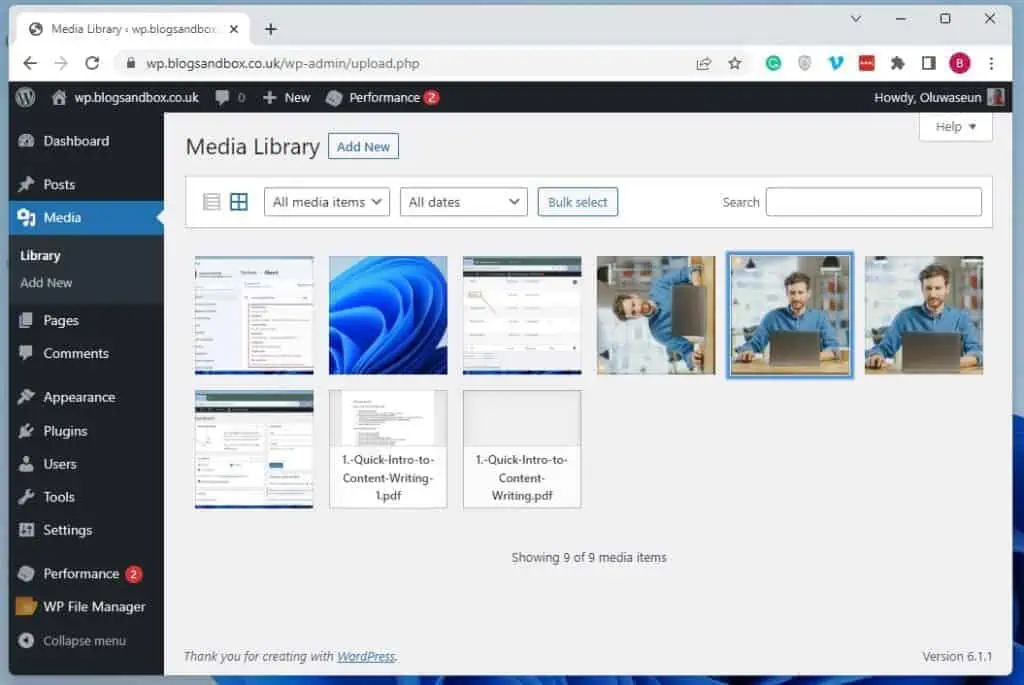The width and height of the screenshot is (1024, 685).
Task: Open the rotated man-with-laptop thumbnail
Action: click(656, 315)
